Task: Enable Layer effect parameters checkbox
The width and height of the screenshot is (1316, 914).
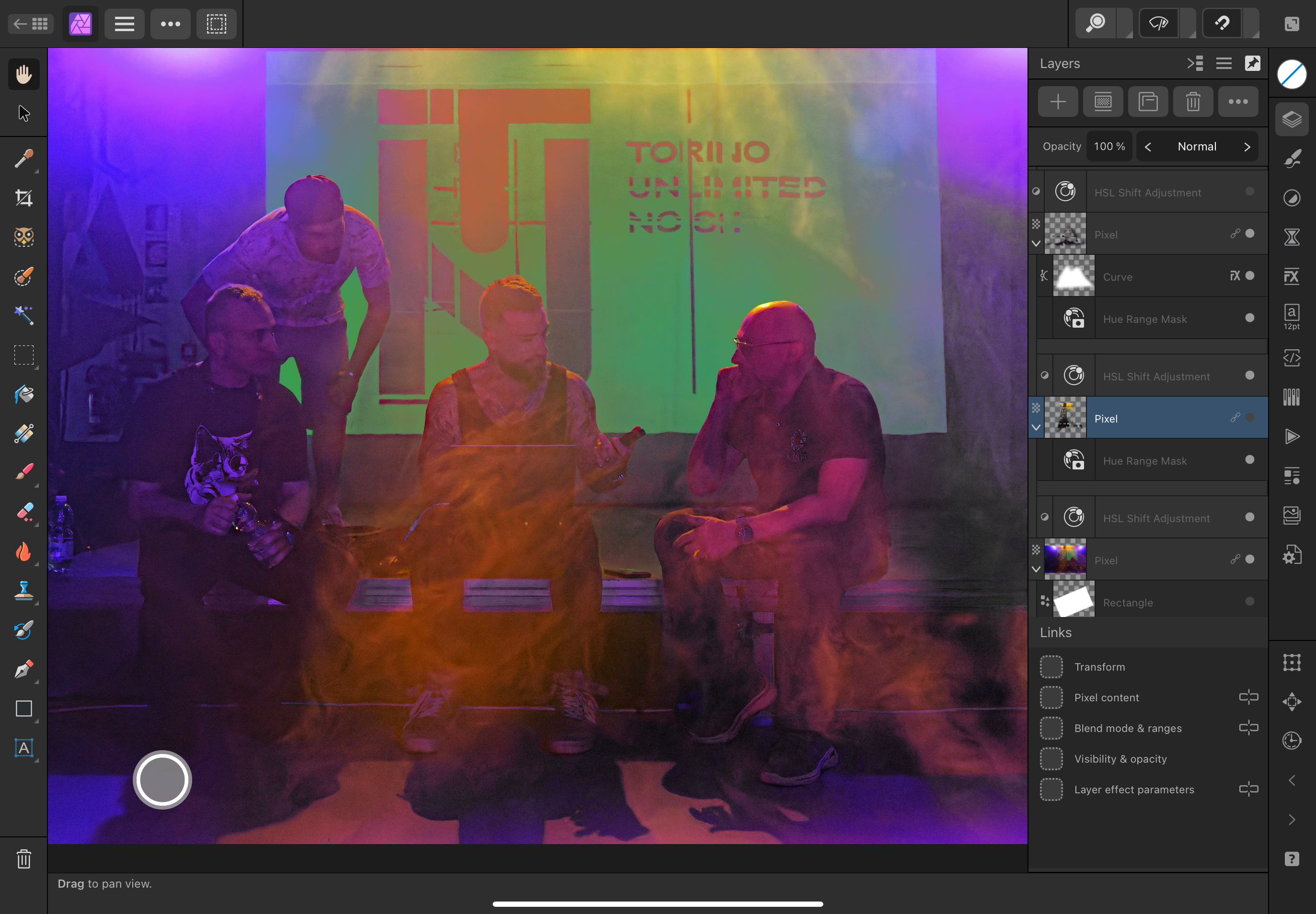Action: [x=1051, y=790]
